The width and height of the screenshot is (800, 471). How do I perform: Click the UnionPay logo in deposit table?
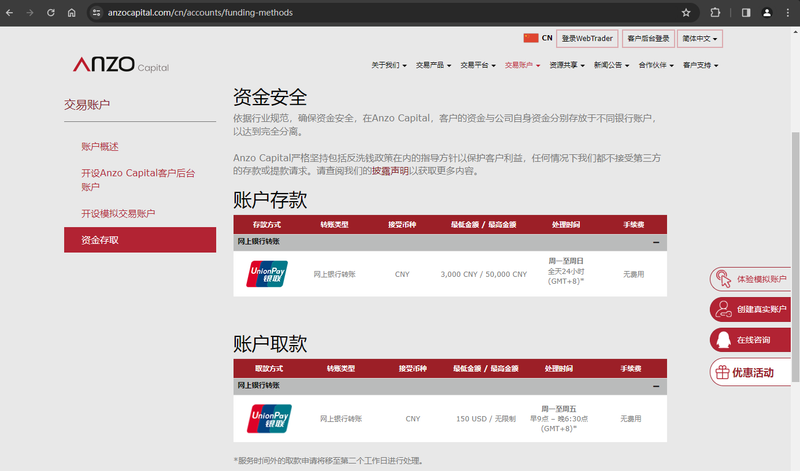point(267,274)
